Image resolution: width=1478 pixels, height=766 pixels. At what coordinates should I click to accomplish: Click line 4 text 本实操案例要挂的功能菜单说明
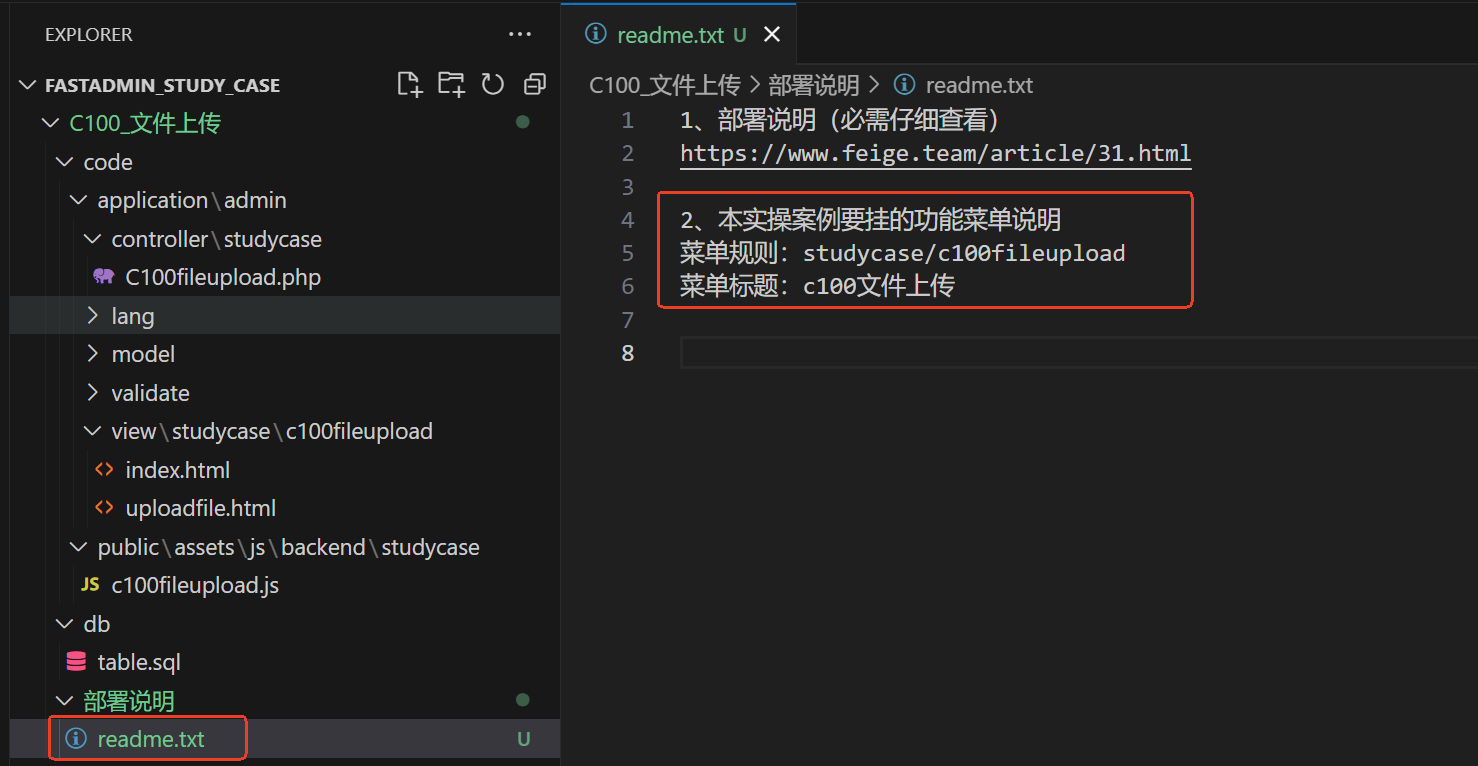(889, 220)
